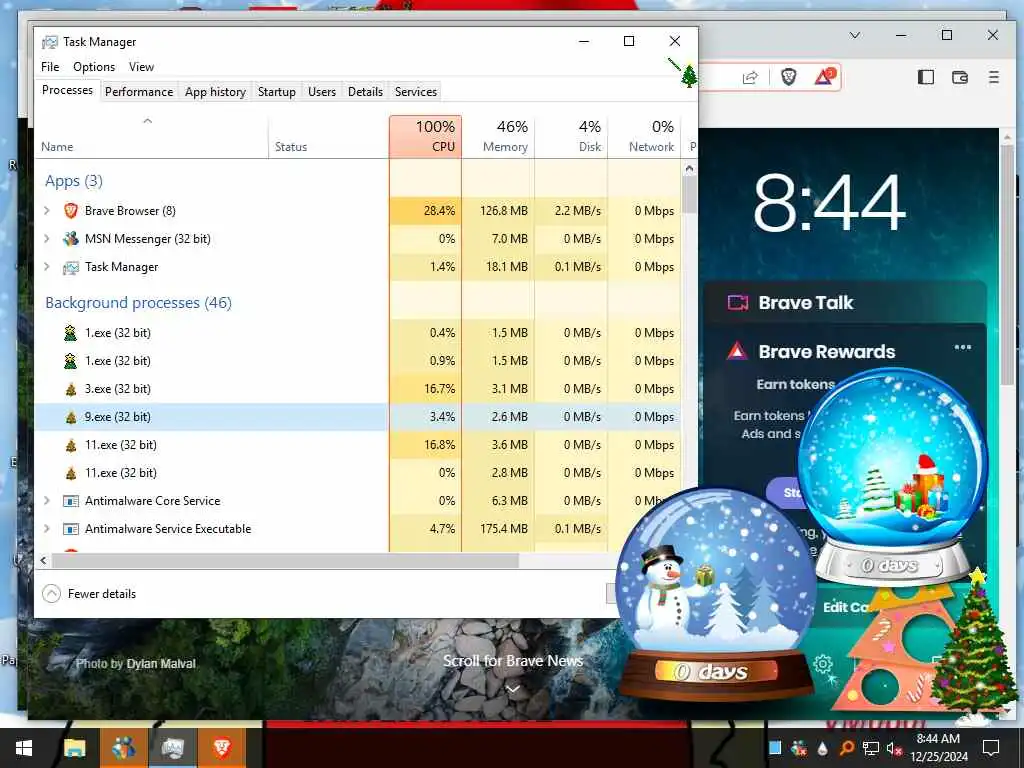The image size is (1024, 768).
Task: Click the Scroll for Brave News chevron
Action: pos(513,688)
